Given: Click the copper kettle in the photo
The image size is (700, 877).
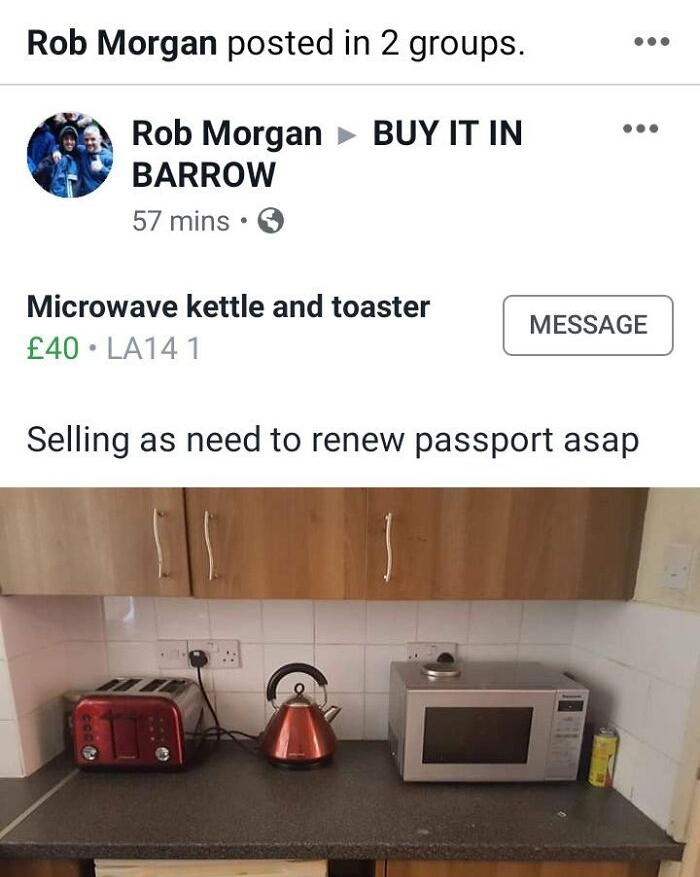Looking at the screenshot, I should pyautogui.click(x=301, y=716).
